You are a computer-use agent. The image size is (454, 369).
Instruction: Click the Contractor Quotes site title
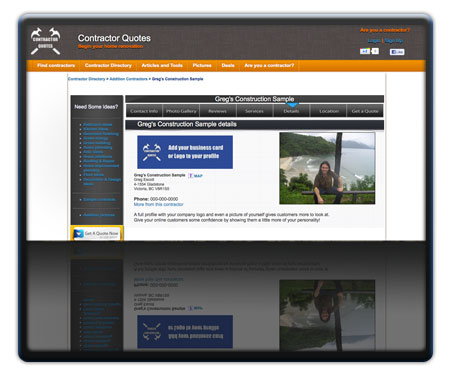point(114,38)
